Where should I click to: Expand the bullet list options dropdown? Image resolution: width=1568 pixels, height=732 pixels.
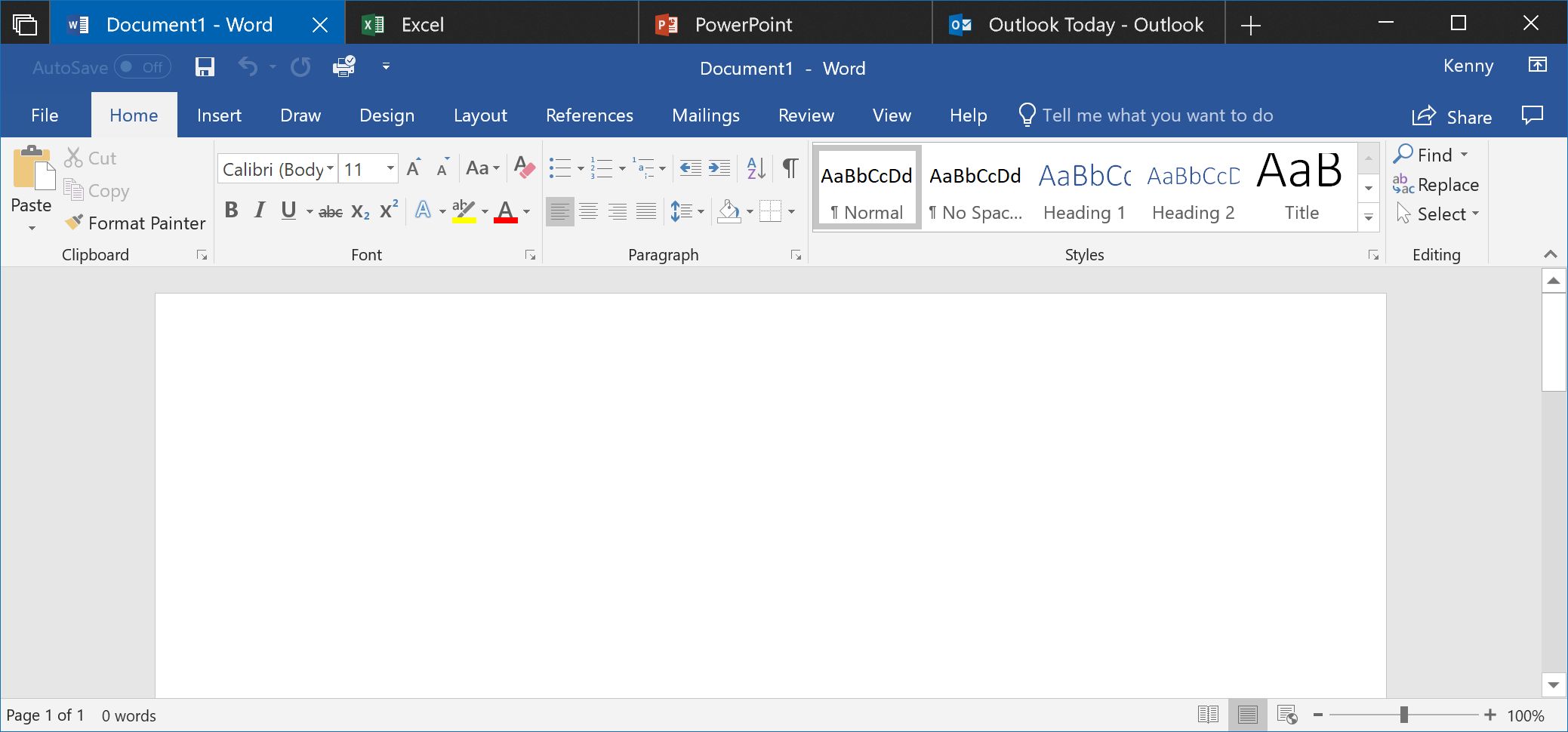[581, 168]
